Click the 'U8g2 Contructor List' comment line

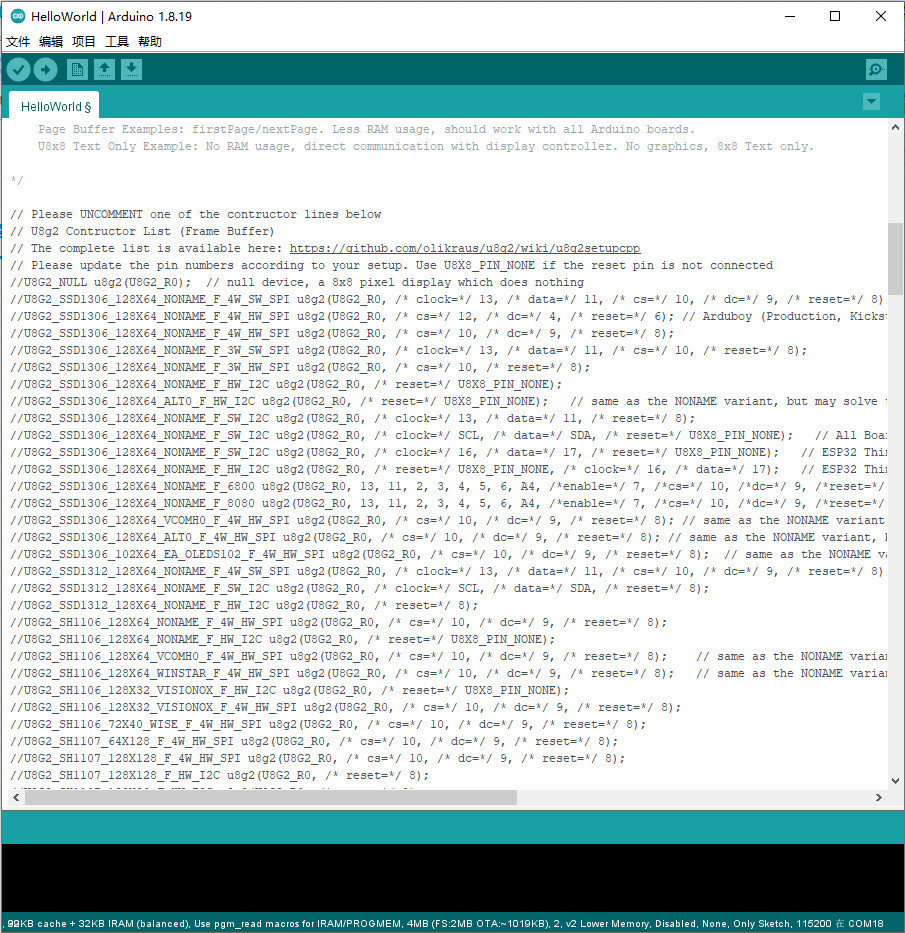(x=142, y=231)
